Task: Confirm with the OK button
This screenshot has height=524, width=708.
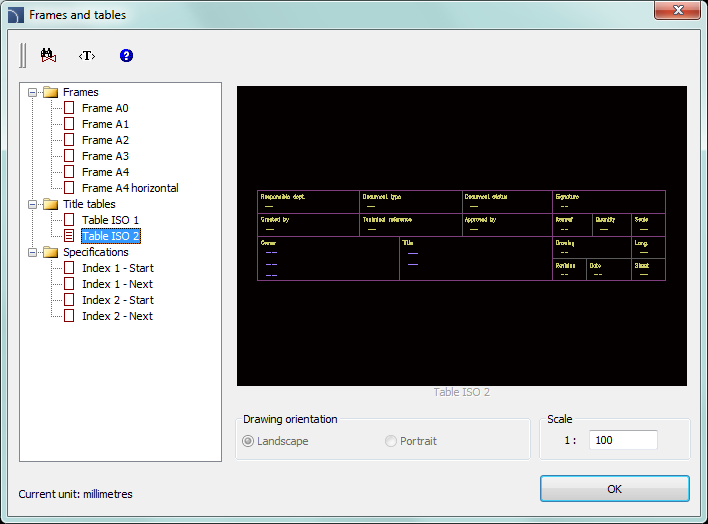Action: [x=615, y=489]
